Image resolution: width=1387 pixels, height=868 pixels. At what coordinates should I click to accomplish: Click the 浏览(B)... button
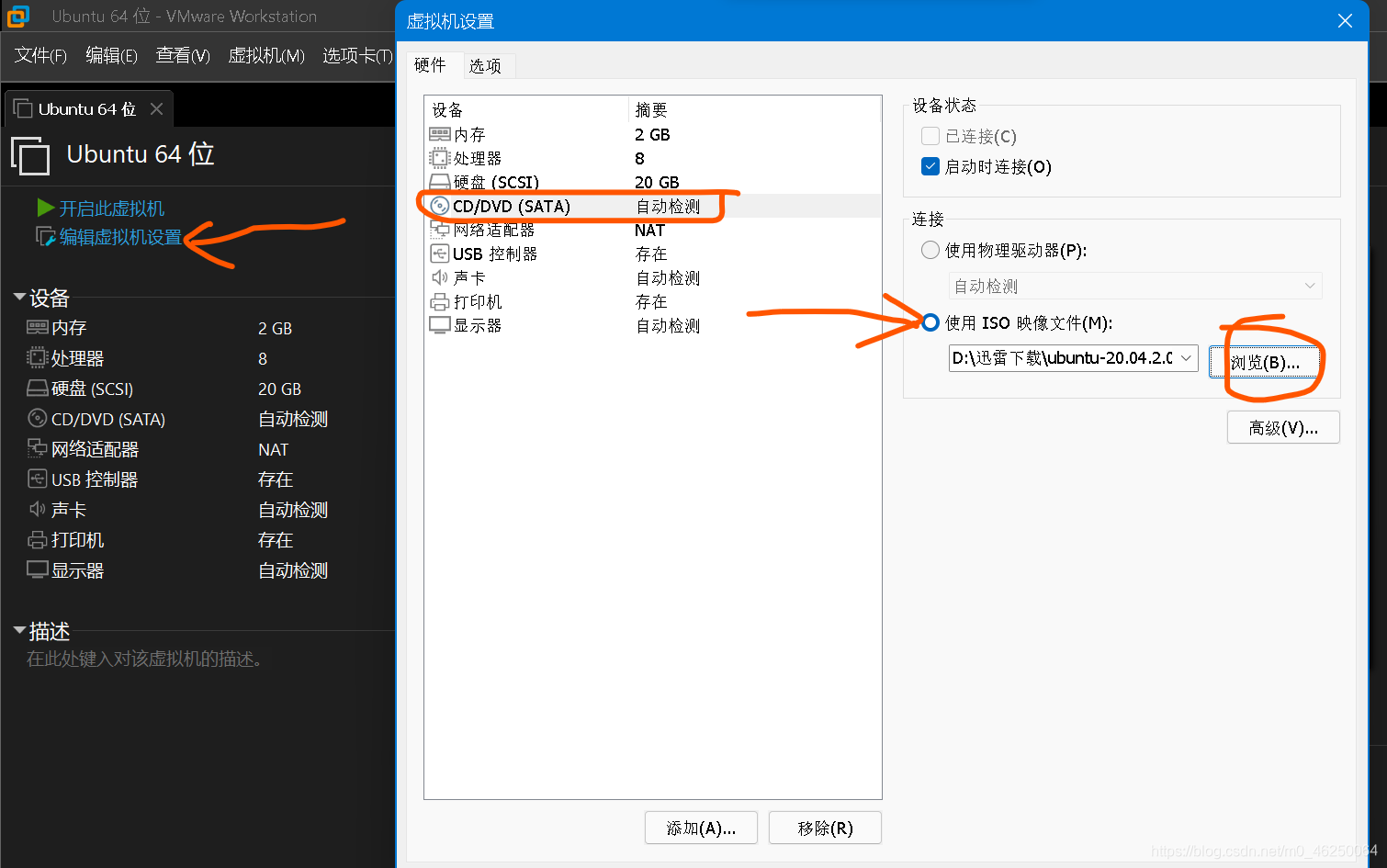(1265, 362)
